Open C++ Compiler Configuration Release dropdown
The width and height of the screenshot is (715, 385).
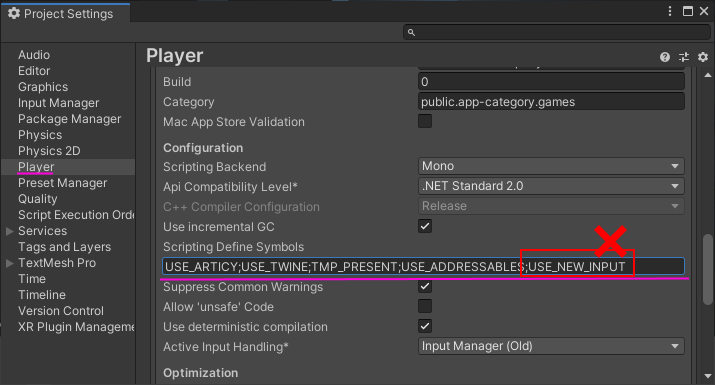tap(551, 206)
